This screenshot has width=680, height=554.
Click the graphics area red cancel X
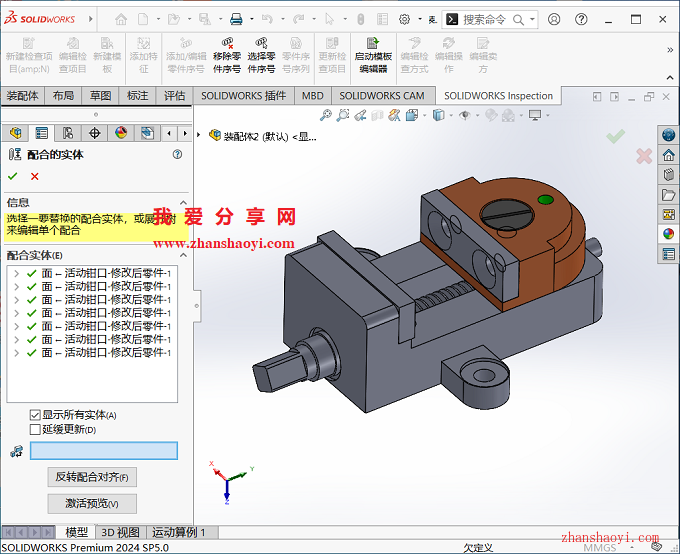pyautogui.click(x=644, y=156)
